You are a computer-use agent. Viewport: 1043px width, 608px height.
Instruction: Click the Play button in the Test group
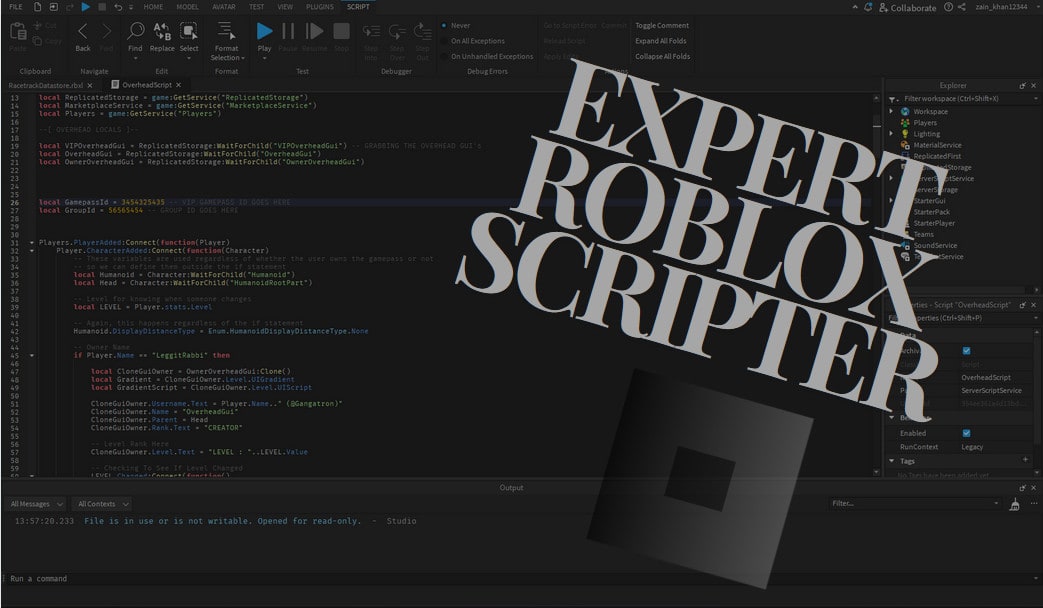(x=264, y=32)
